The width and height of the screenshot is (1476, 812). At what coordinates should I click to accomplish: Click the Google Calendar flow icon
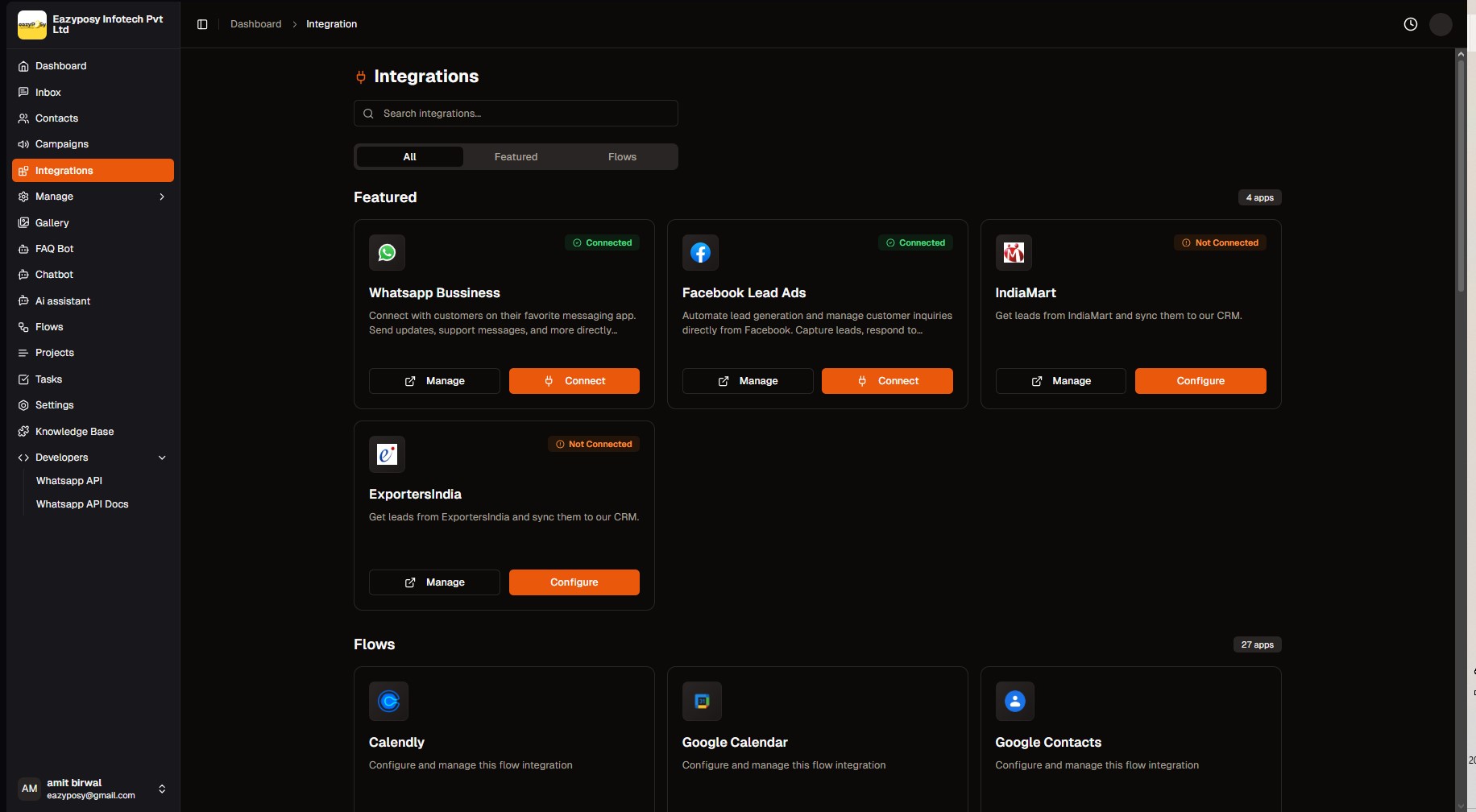(702, 701)
